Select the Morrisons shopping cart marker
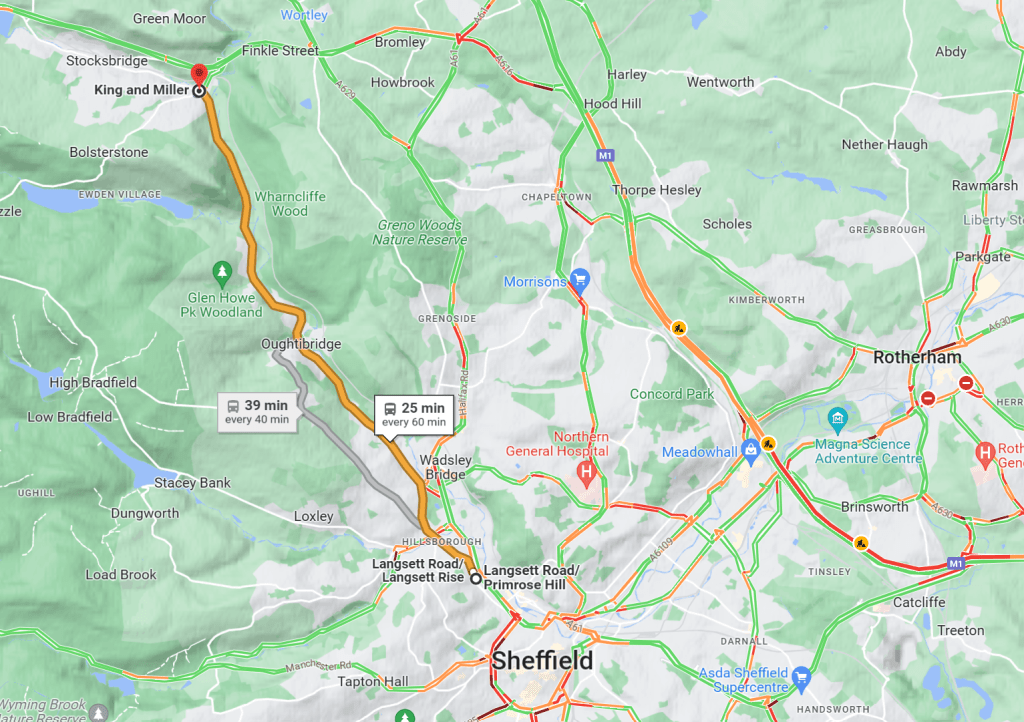This screenshot has height=722, width=1024. (580, 280)
